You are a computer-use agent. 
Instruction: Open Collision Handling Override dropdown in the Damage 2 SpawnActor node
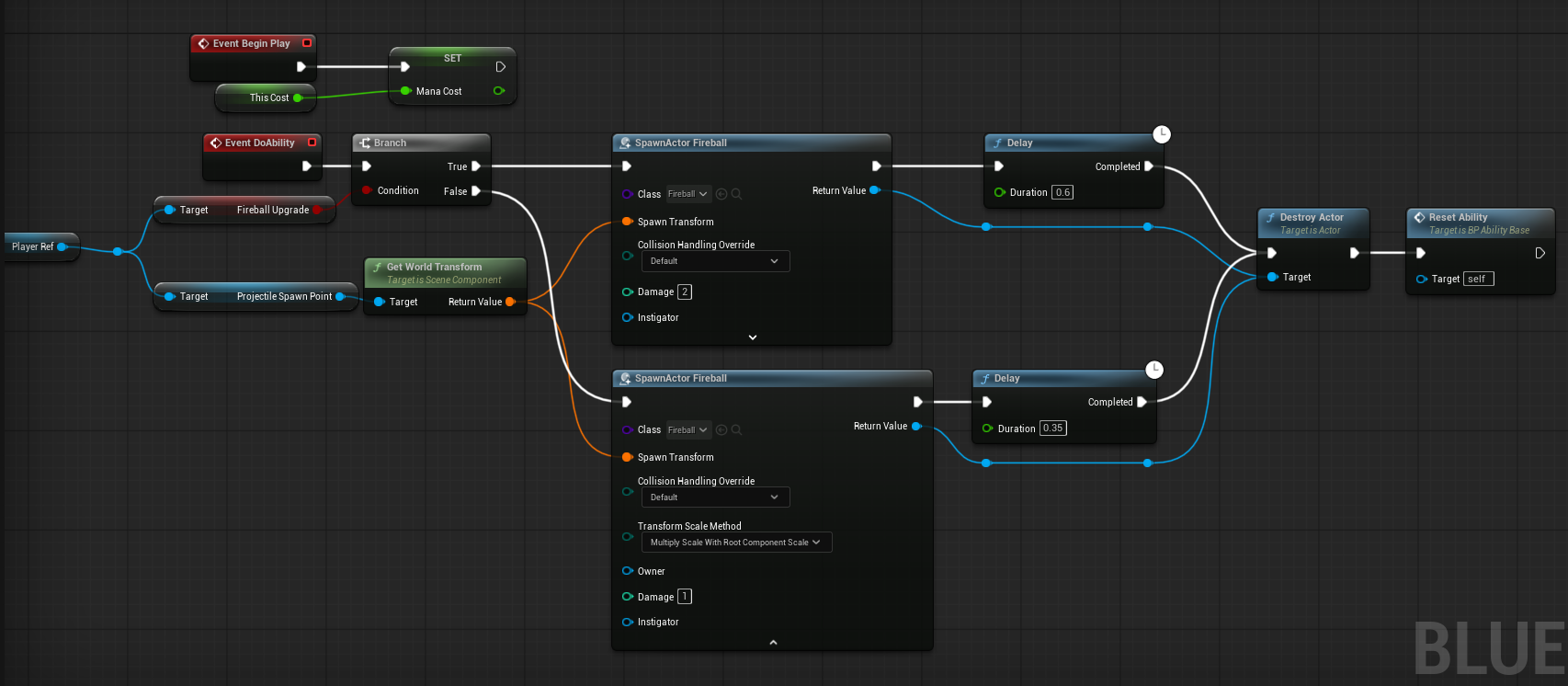pos(714,261)
